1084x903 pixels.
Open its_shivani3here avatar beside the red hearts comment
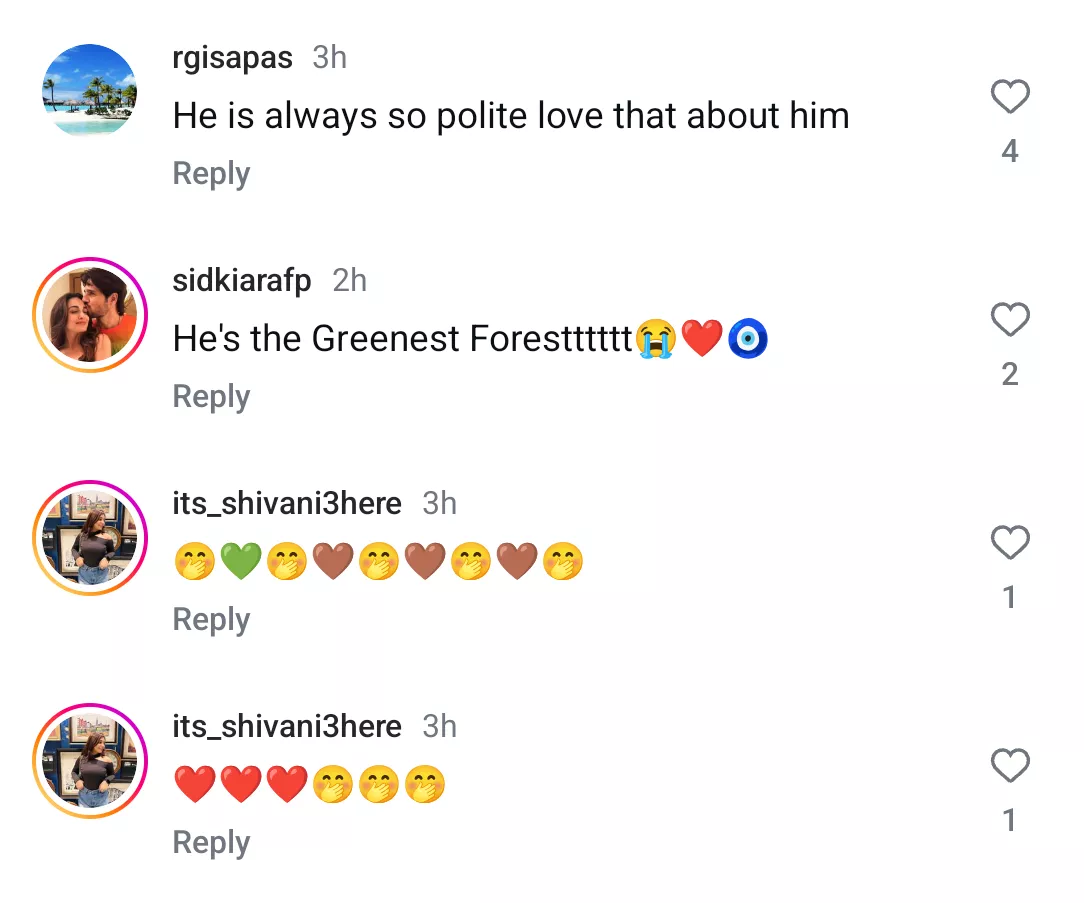click(x=90, y=761)
